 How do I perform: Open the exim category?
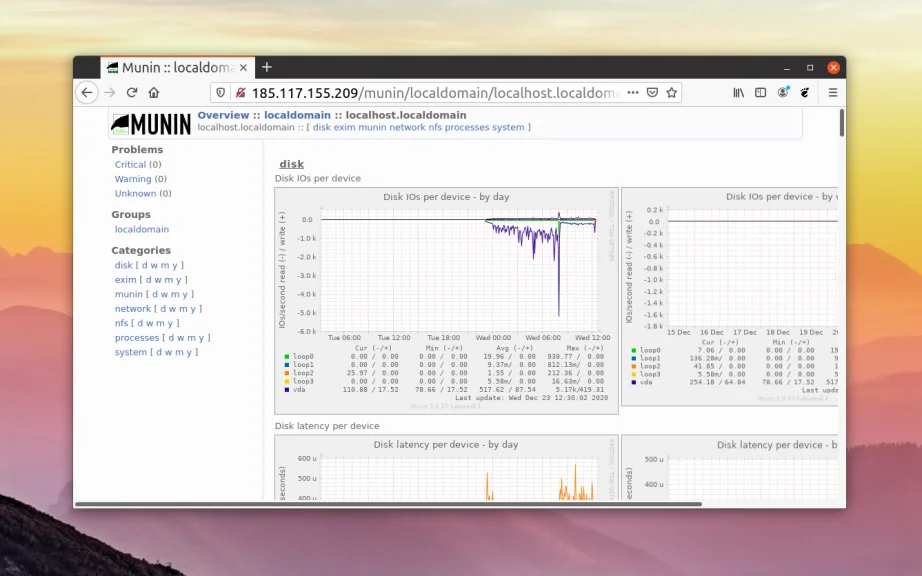(x=124, y=279)
